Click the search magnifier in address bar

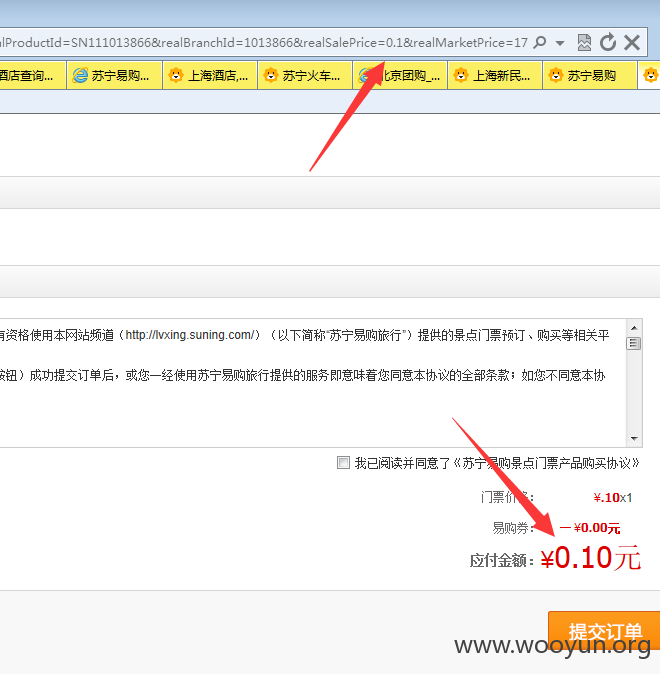(540, 43)
